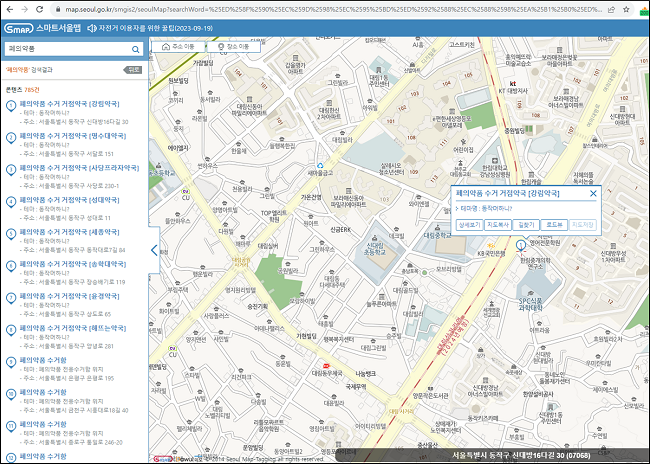Click the 대림중학교 label on the map
Viewport: 650px width, 464px height.
click(x=437, y=235)
